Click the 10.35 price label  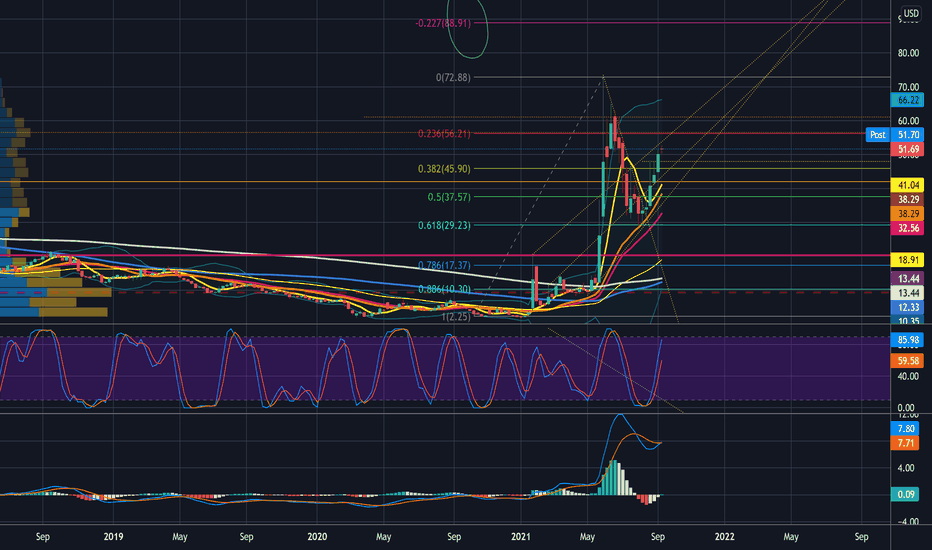[908, 320]
